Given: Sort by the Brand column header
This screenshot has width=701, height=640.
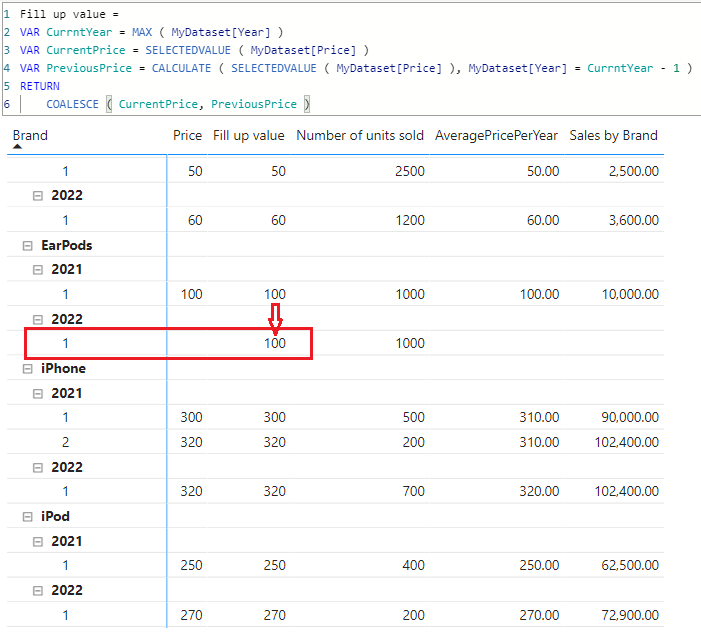Looking at the screenshot, I should [30, 135].
